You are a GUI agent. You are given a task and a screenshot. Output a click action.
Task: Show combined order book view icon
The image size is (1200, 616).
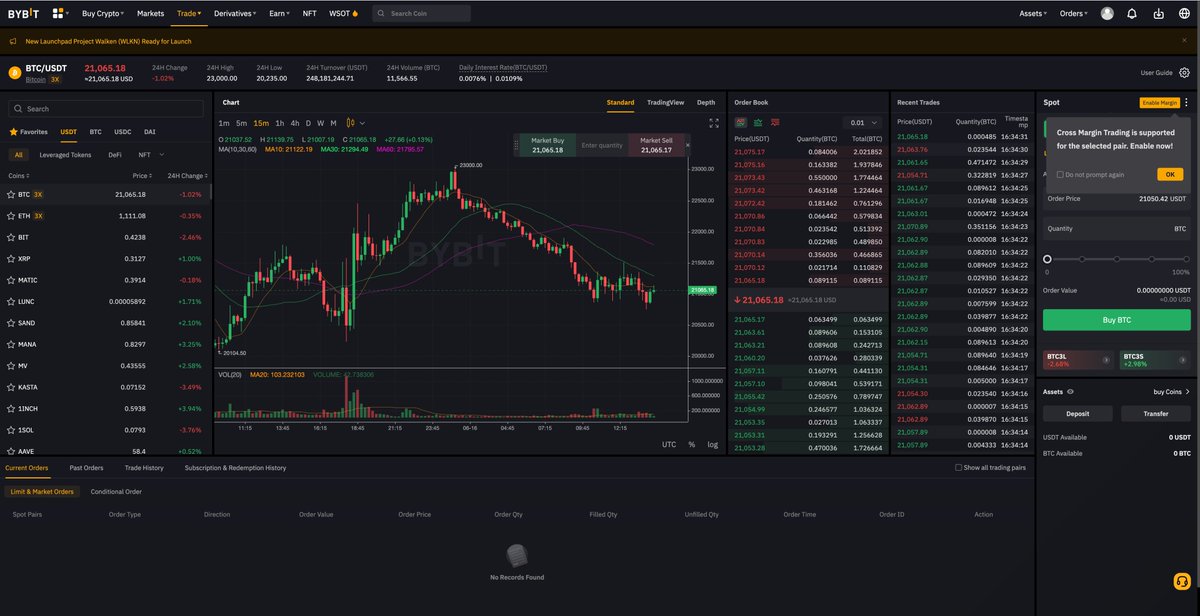coord(740,122)
